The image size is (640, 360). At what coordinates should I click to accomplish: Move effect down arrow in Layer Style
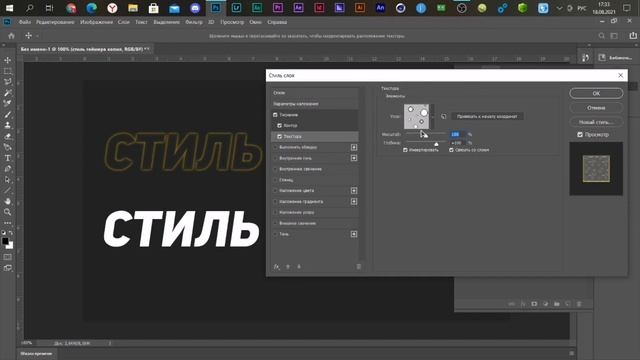click(299, 267)
